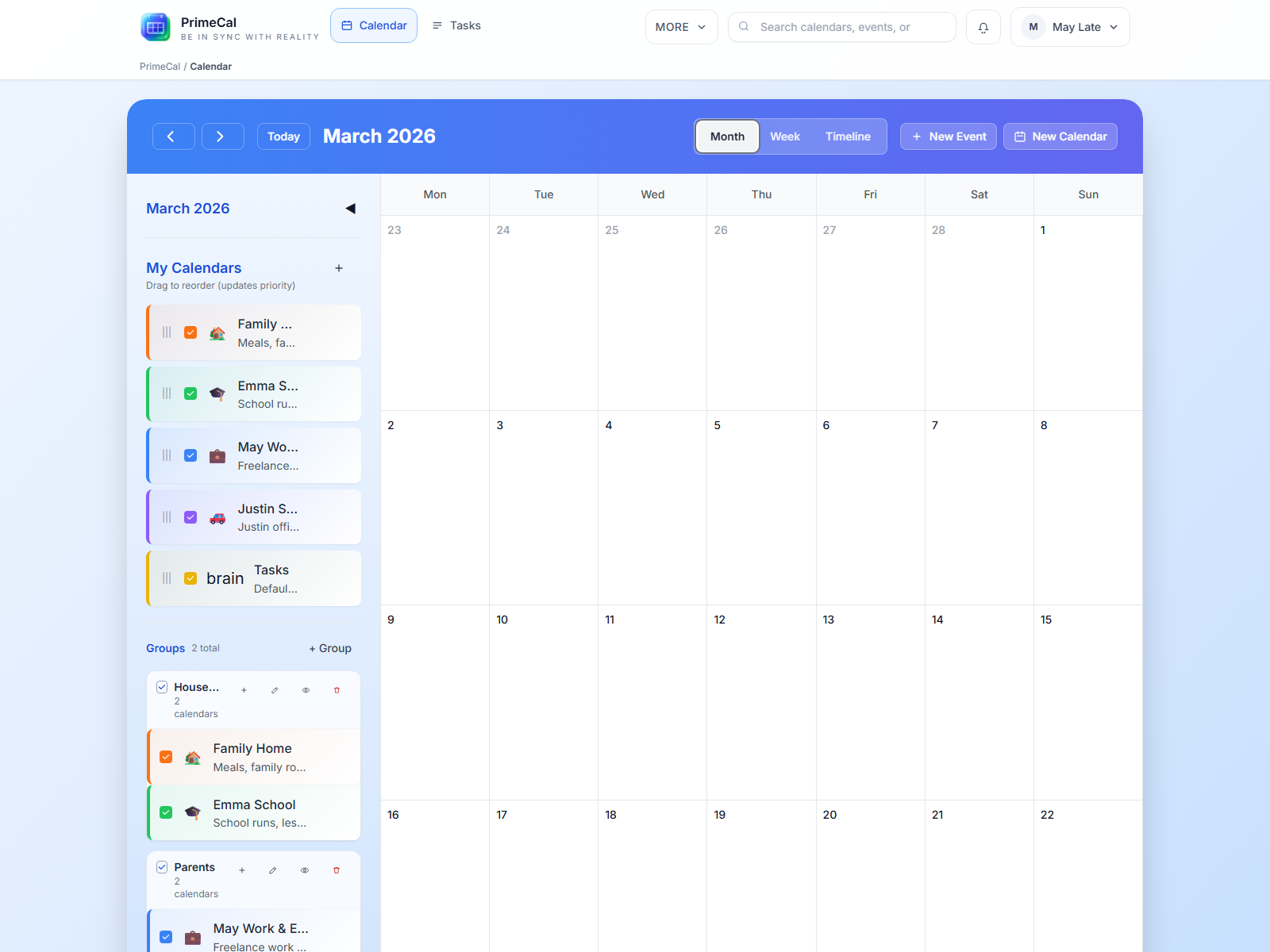Click the delete trash icon on Parents group

(x=337, y=870)
